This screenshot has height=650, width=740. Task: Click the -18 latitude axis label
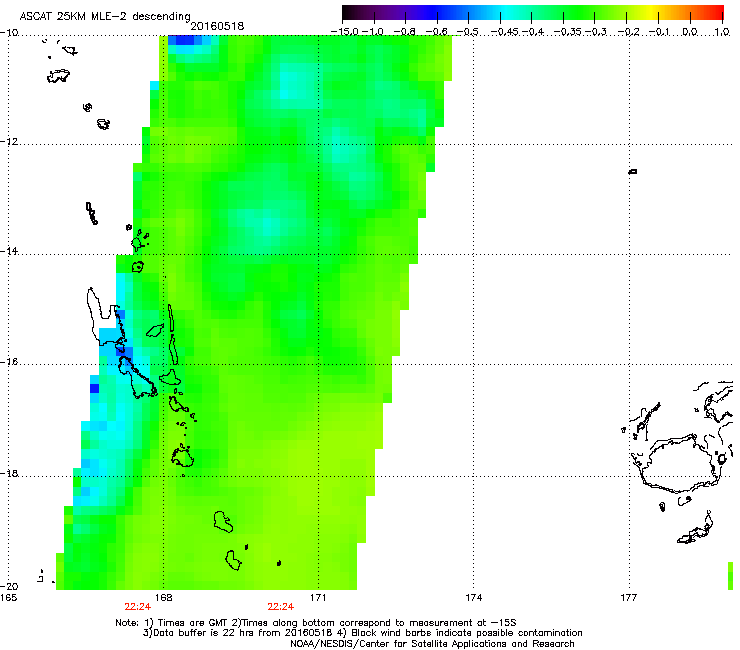(x=9, y=473)
